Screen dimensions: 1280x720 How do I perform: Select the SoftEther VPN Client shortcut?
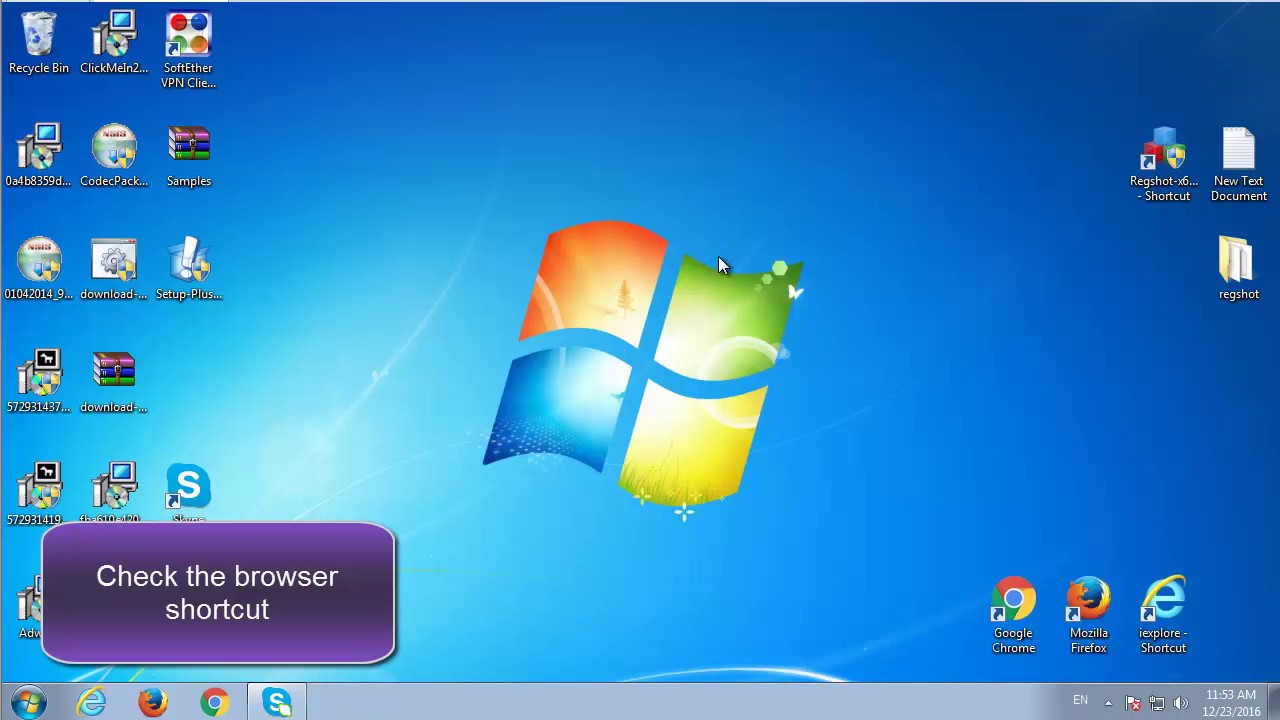(x=188, y=50)
